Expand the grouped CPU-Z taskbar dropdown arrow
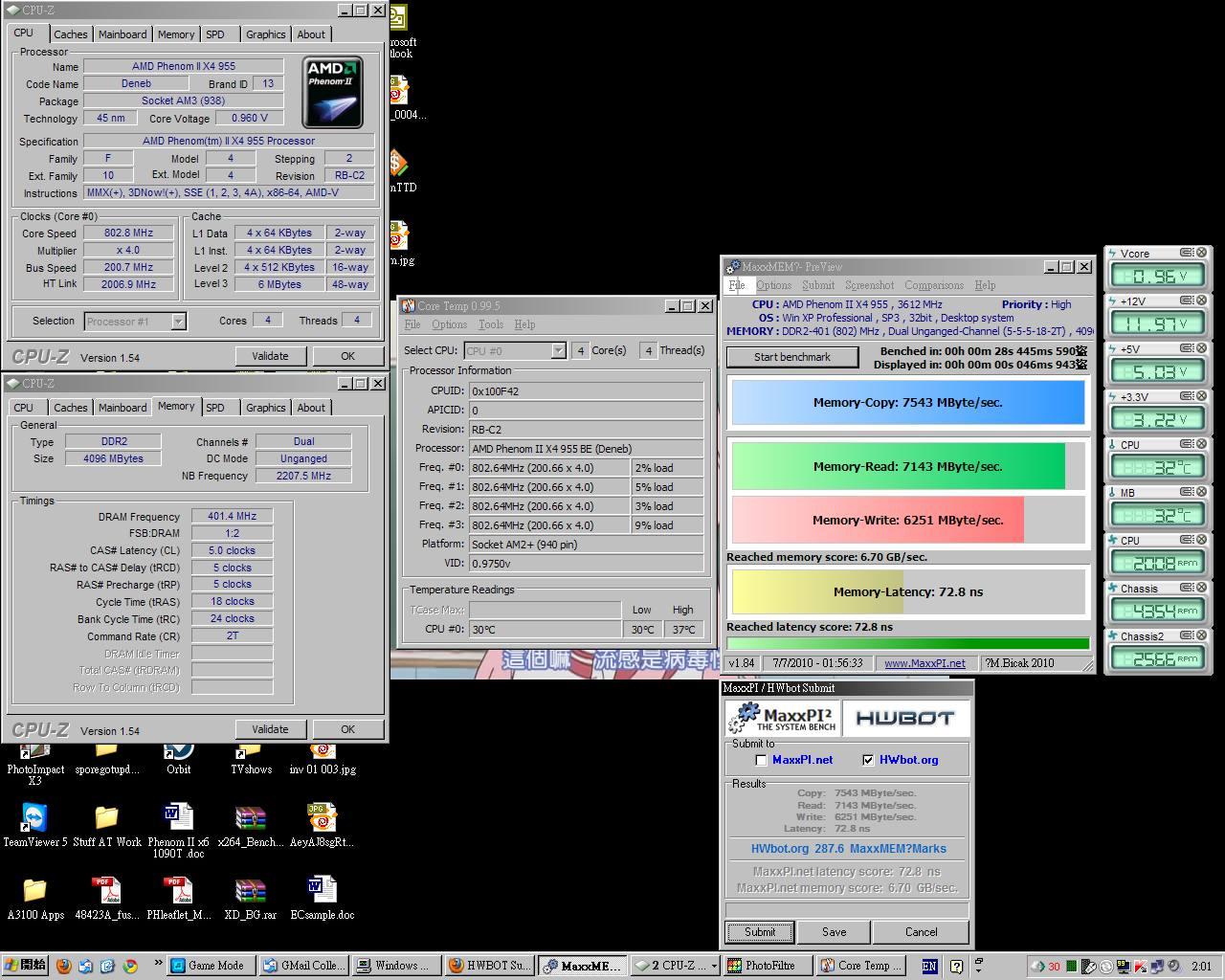 point(714,966)
